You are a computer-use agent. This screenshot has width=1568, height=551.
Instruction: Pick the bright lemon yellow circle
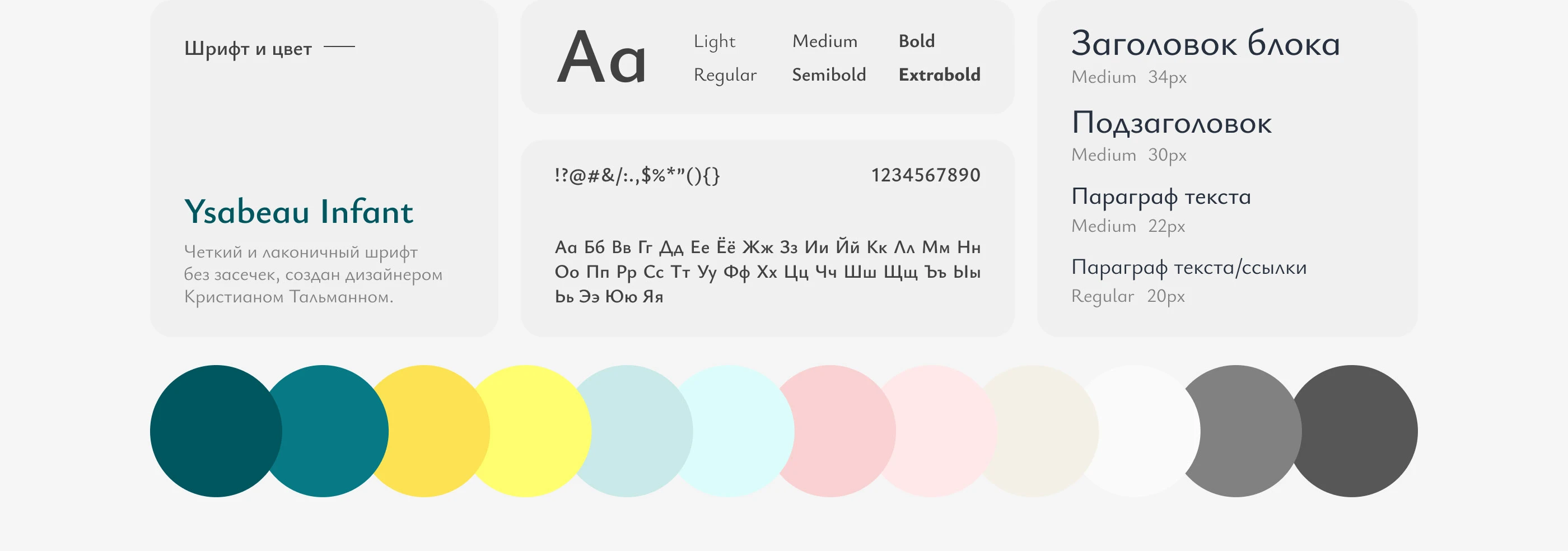click(536, 431)
